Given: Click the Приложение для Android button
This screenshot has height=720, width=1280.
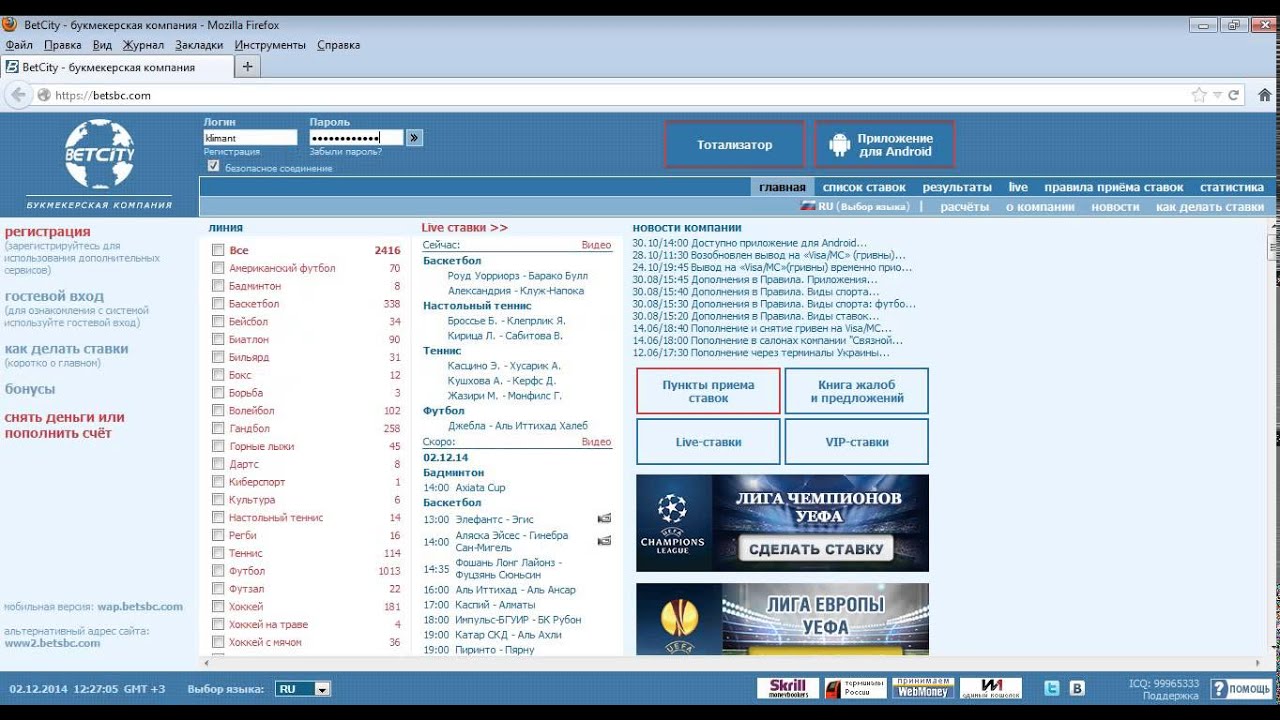Looking at the screenshot, I should coord(884,145).
